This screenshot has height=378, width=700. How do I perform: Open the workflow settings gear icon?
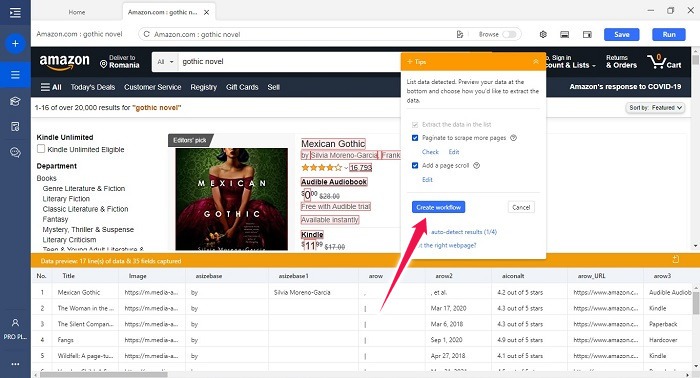pyautogui.click(x=543, y=34)
